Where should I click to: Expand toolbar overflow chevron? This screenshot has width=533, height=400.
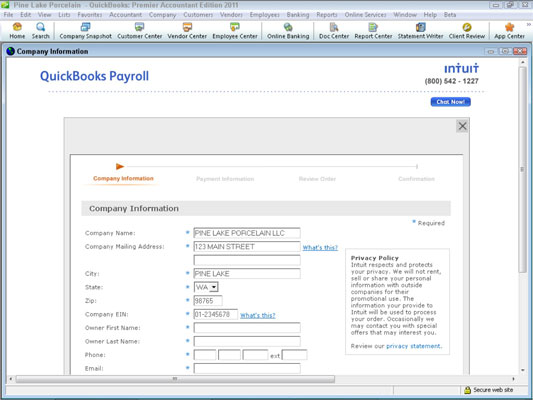[x=529, y=24]
